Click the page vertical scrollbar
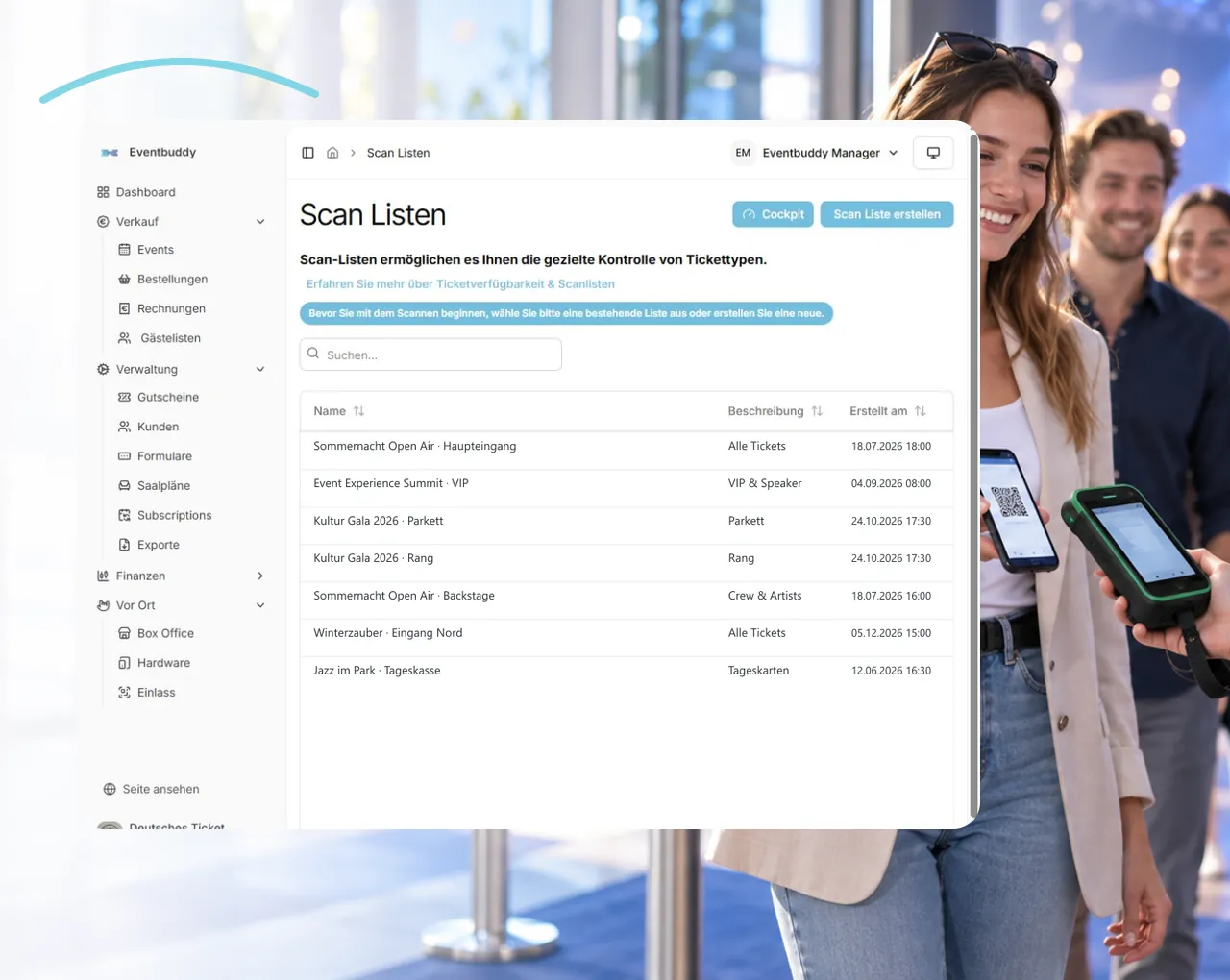Screen dimensions: 1230x980 coord(973,476)
